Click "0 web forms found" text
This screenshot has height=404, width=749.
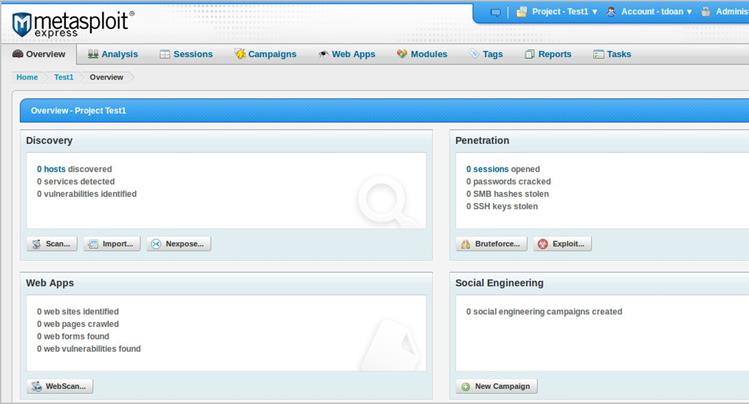click(x=73, y=336)
